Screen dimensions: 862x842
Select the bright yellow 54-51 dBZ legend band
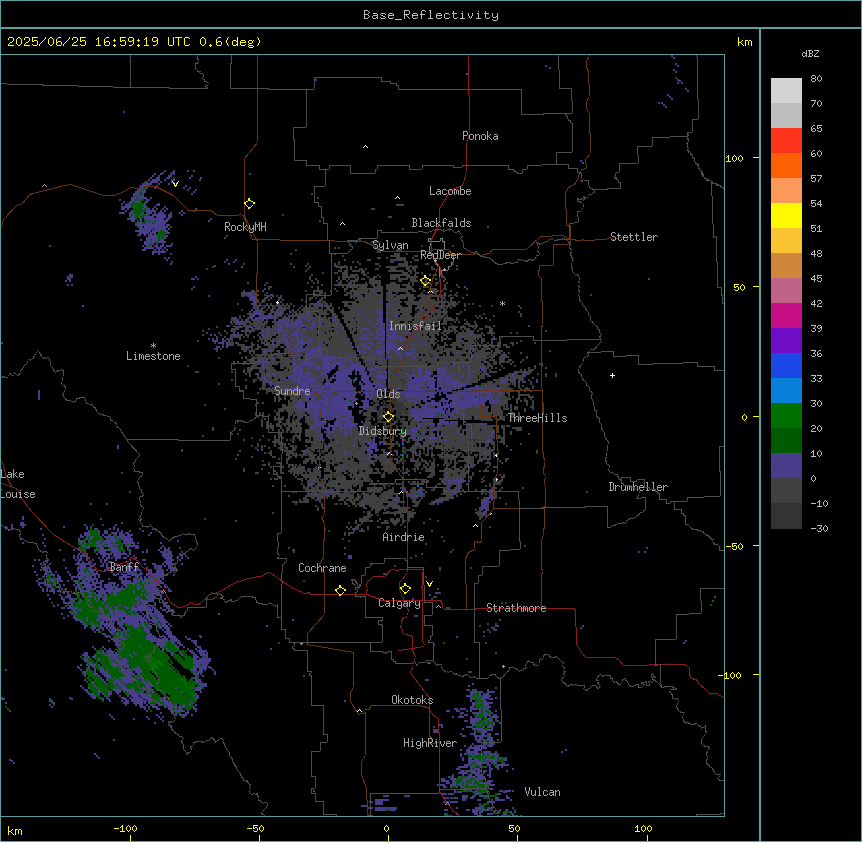786,215
